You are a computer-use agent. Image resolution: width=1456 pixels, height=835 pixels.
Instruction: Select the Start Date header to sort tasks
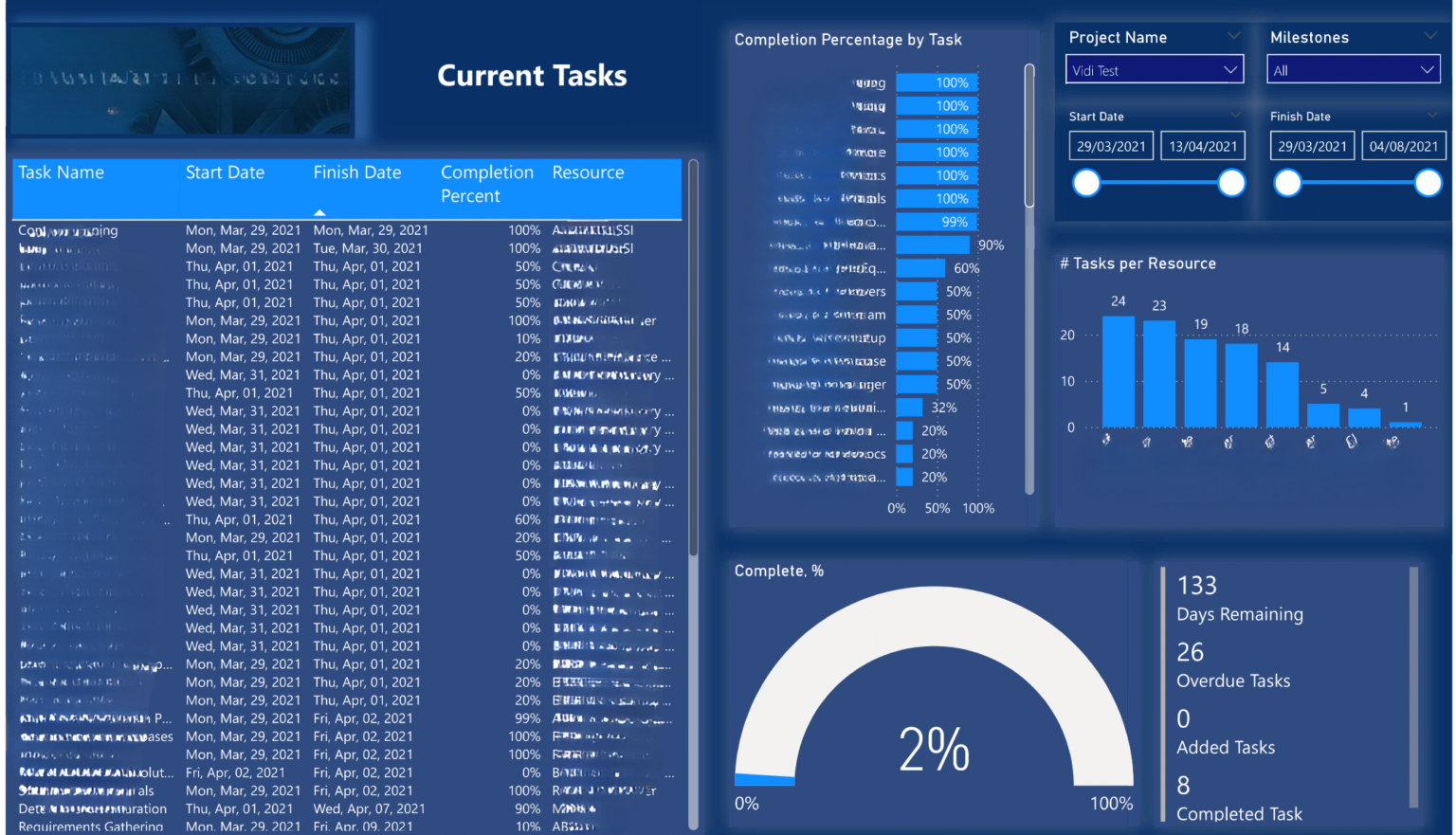(225, 172)
